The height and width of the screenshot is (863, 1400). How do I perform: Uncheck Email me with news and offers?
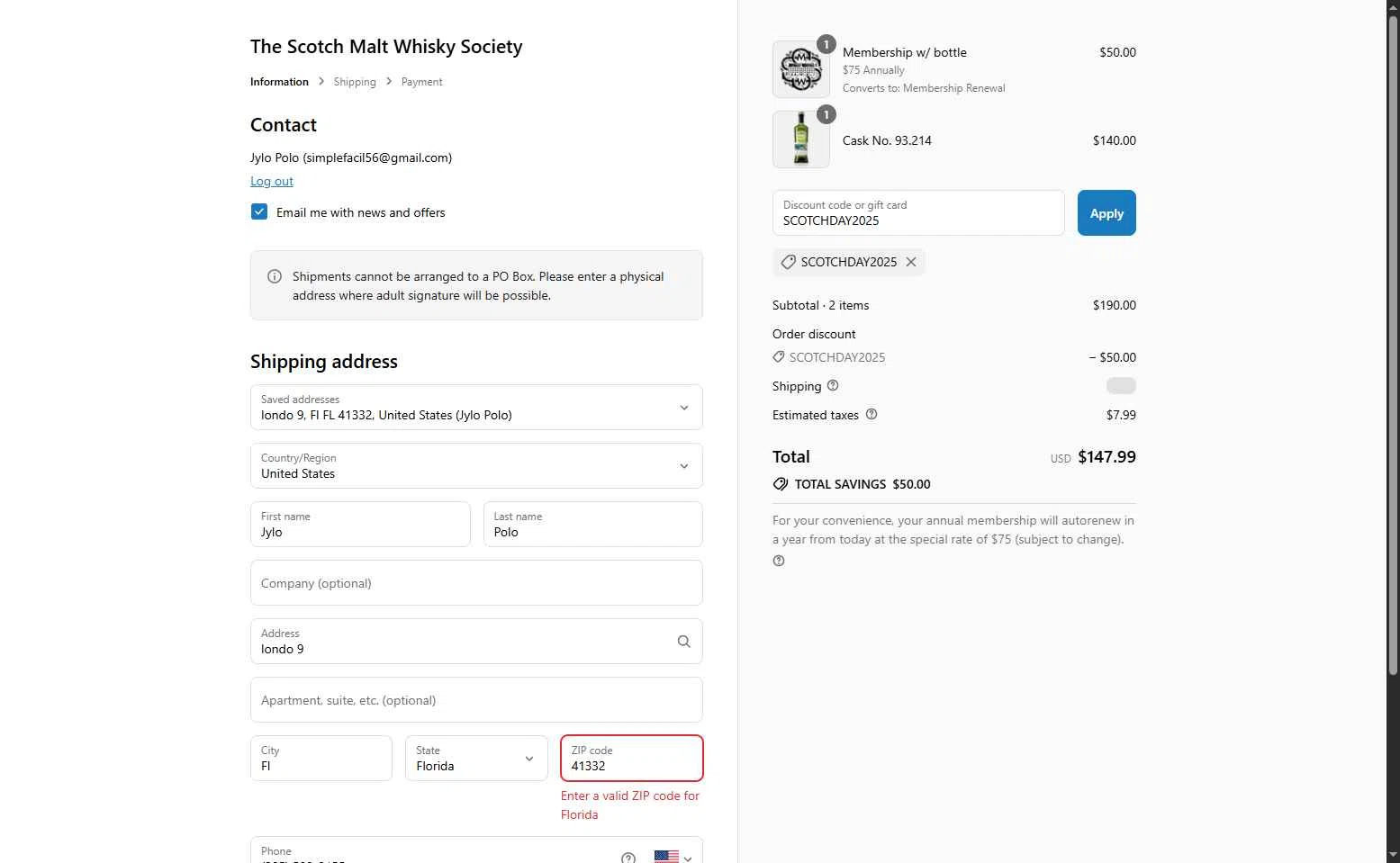coord(259,211)
